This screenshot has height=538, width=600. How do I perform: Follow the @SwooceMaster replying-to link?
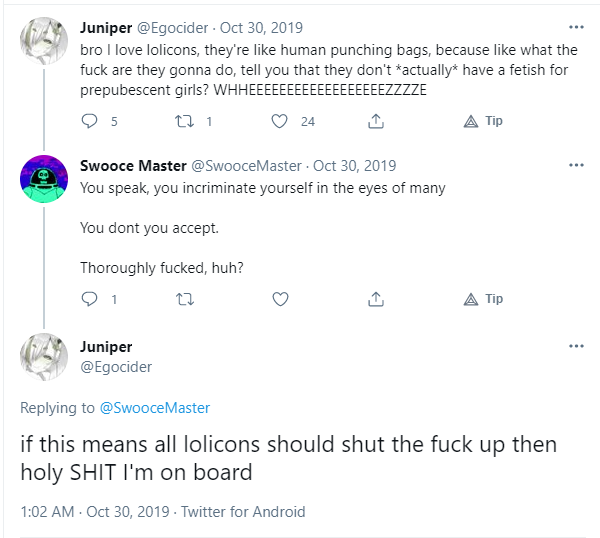155,408
